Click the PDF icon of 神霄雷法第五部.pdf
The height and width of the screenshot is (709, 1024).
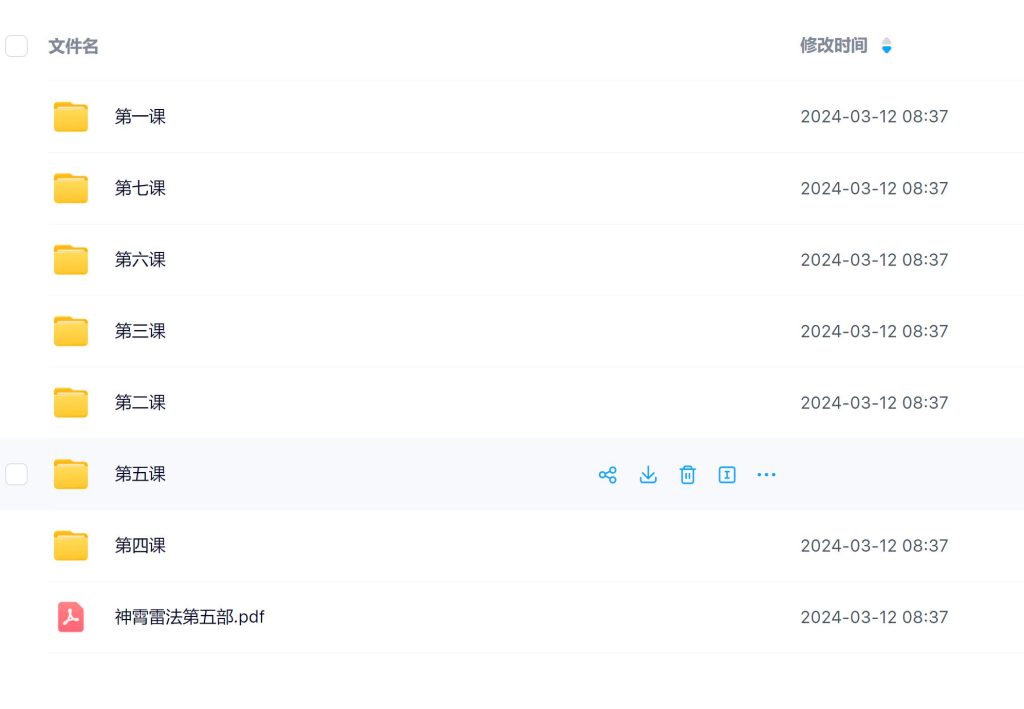(70, 617)
